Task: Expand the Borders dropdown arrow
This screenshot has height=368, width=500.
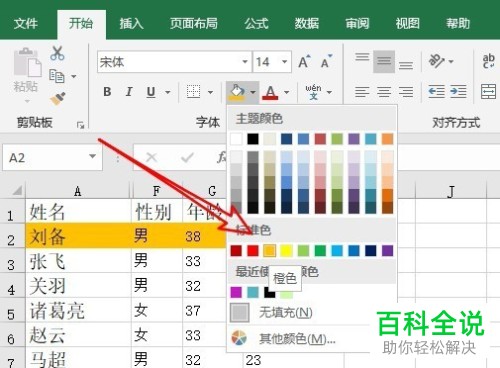Action: (210, 92)
